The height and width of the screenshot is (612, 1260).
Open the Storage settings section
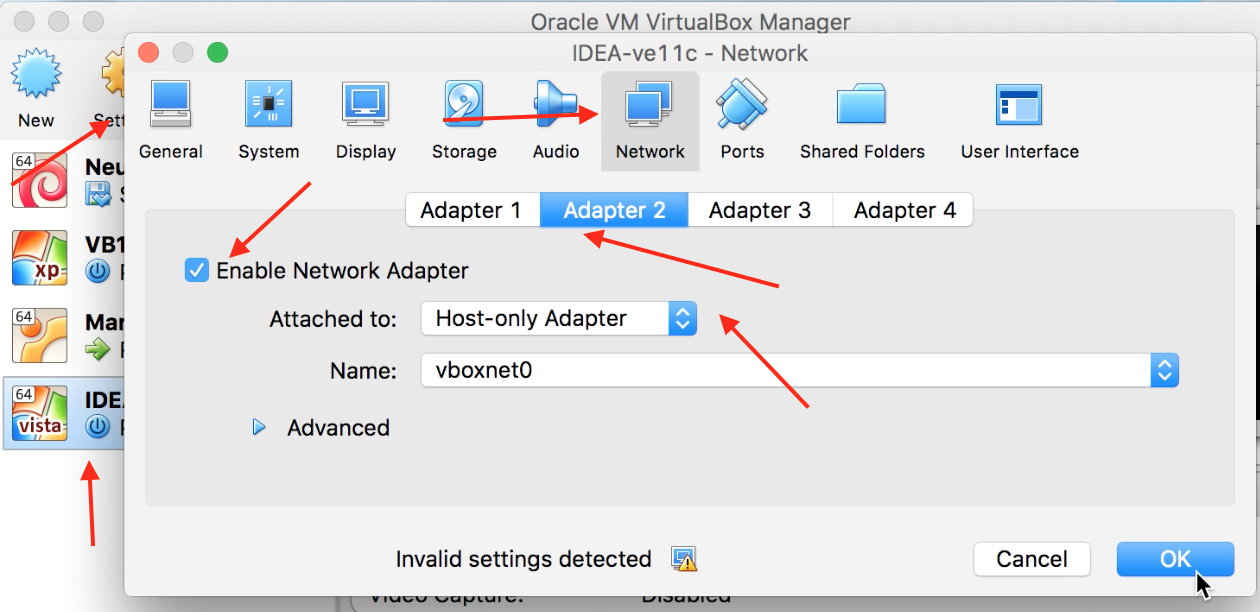point(464,120)
